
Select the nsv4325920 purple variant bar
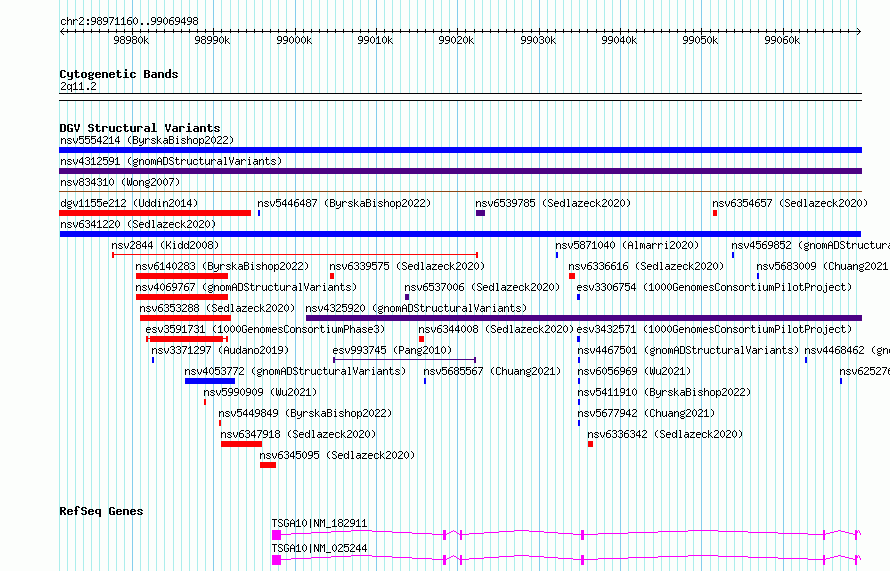[584, 318]
